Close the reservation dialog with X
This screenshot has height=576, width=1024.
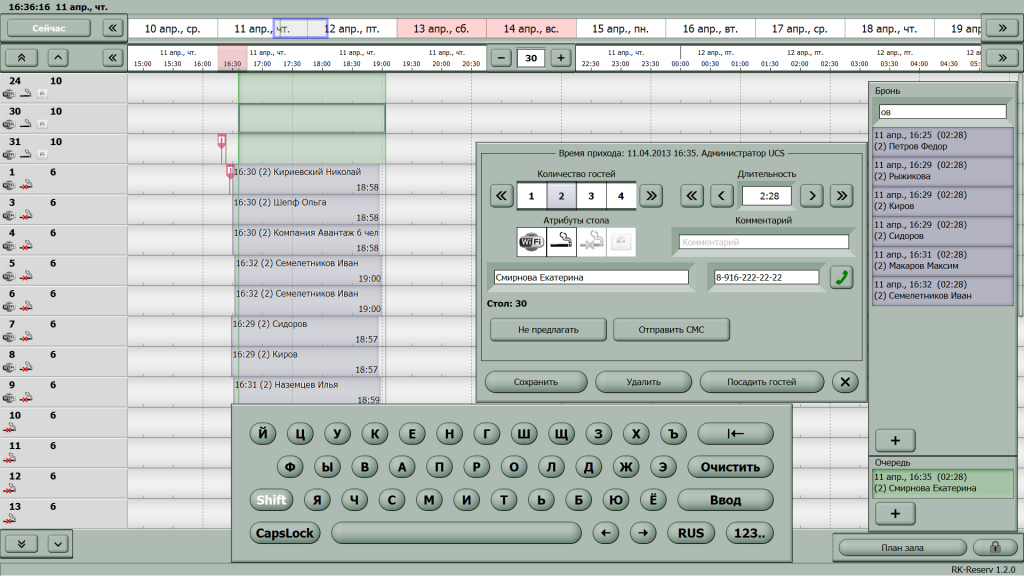[845, 382]
